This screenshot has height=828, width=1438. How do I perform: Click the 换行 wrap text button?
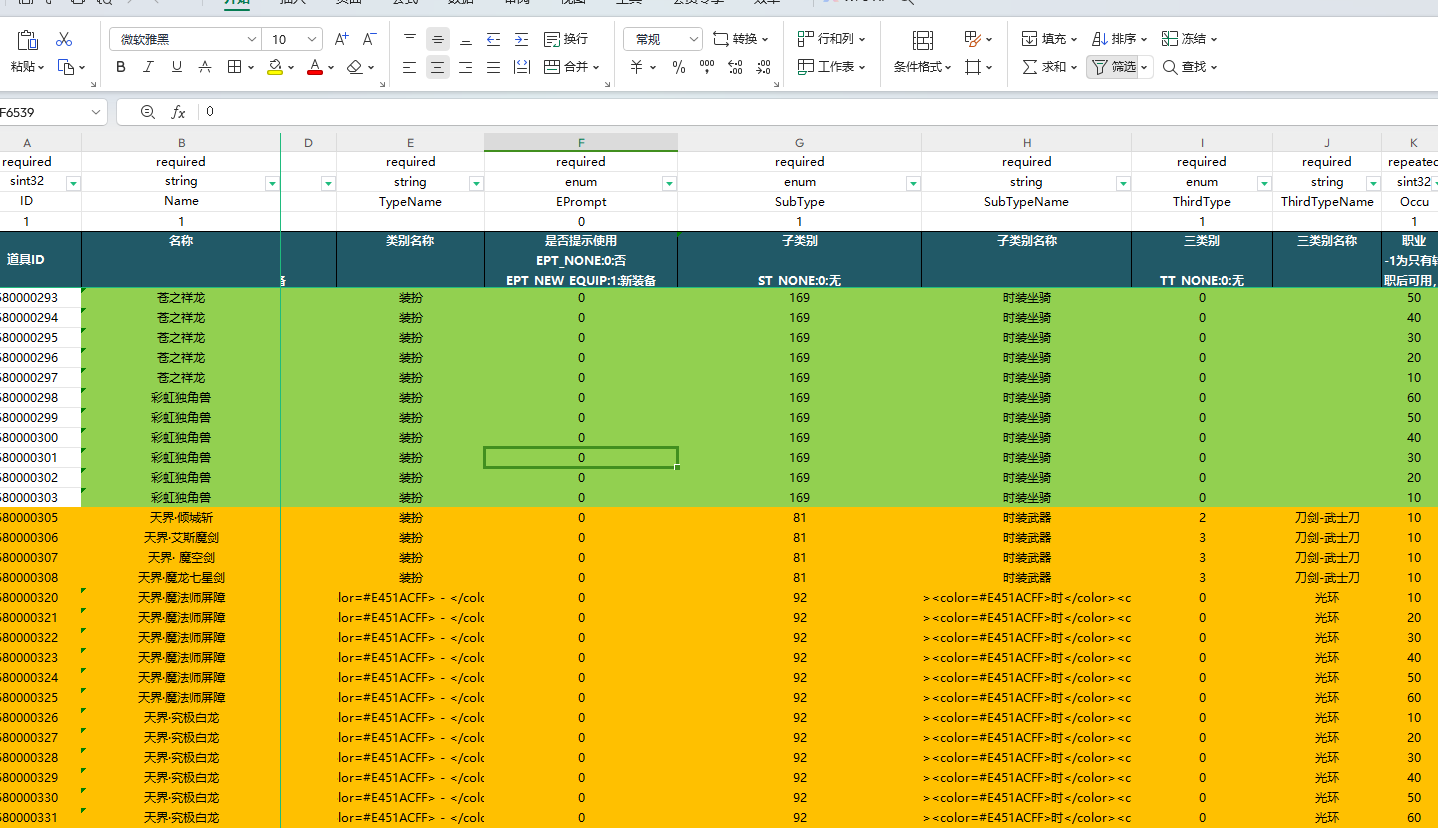[566, 39]
